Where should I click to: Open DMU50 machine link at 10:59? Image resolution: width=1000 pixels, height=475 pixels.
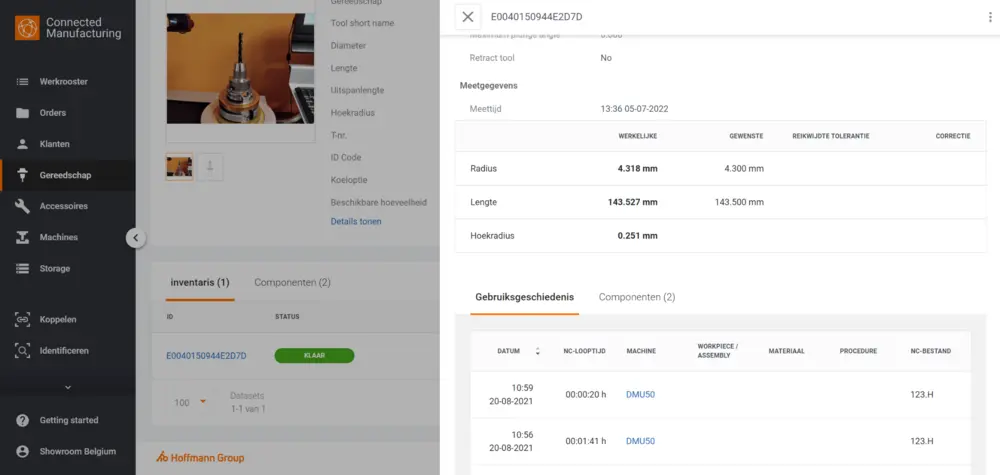pos(640,395)
